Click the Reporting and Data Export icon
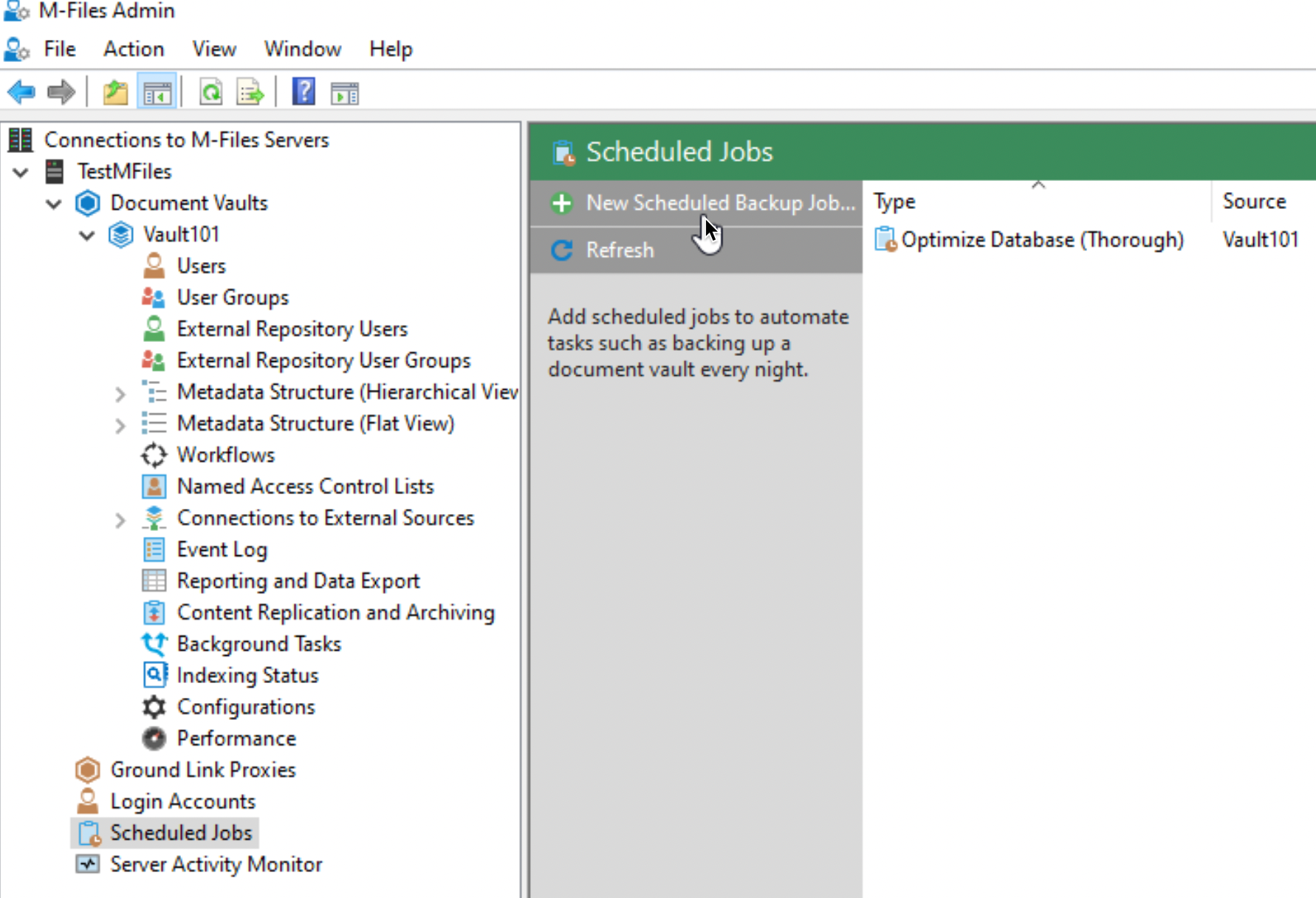Viewport: 1316px width, 898px height. tap(154, 581)
